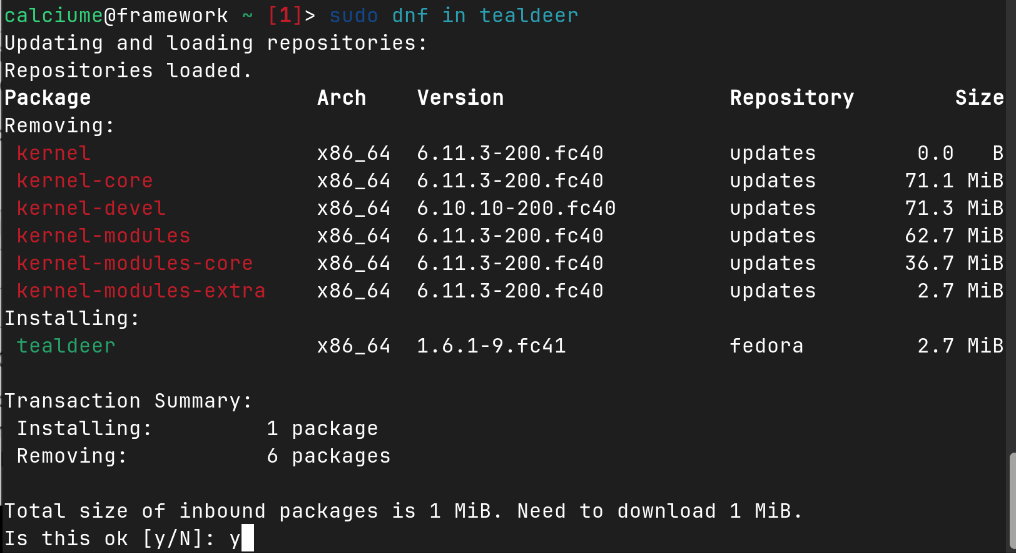Click the Size column header
The width and height of the screenshot is (1016, 553).
[x=979, y=98]
